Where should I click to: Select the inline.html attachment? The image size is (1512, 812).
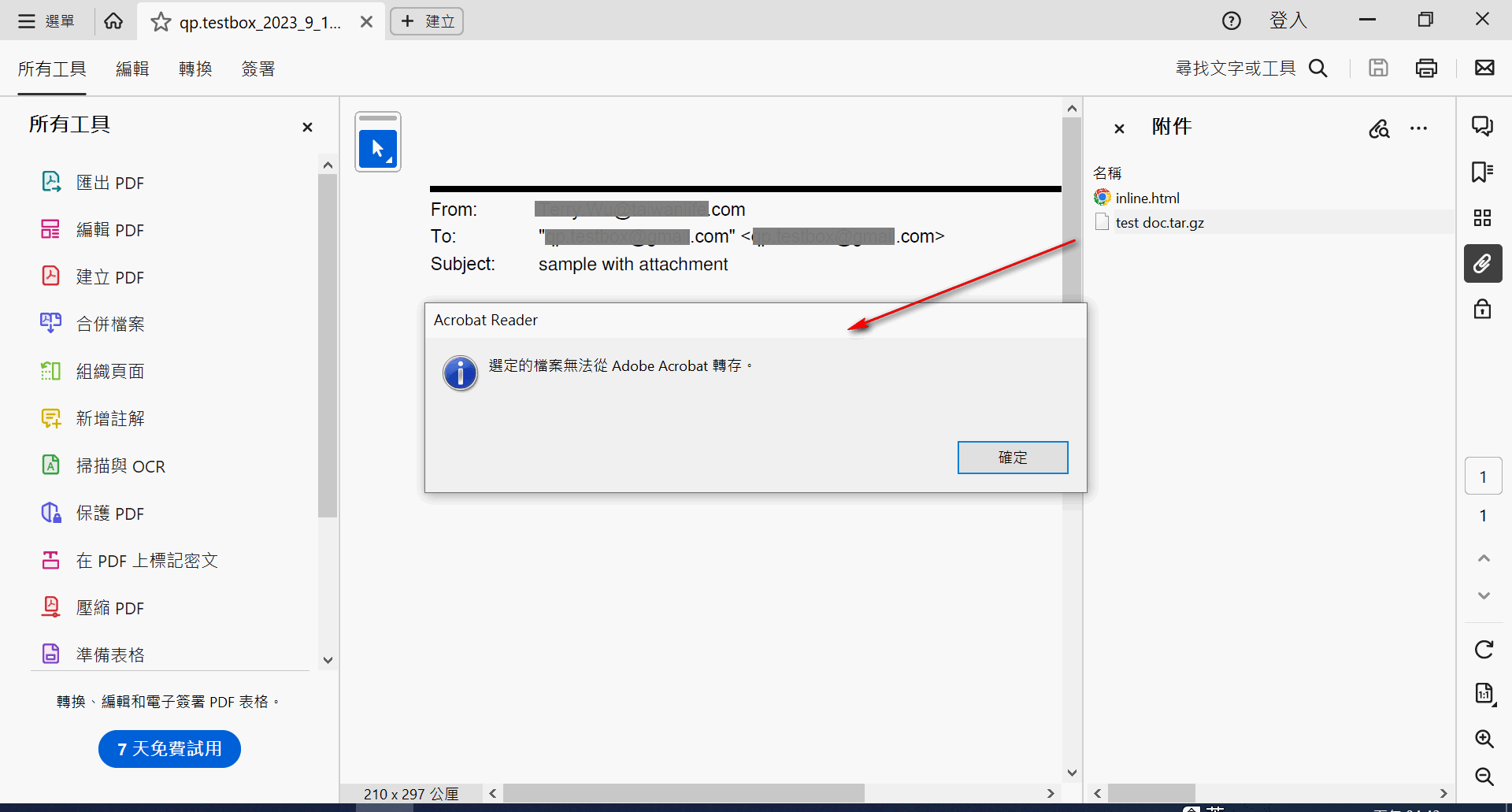pos(1147,198)
